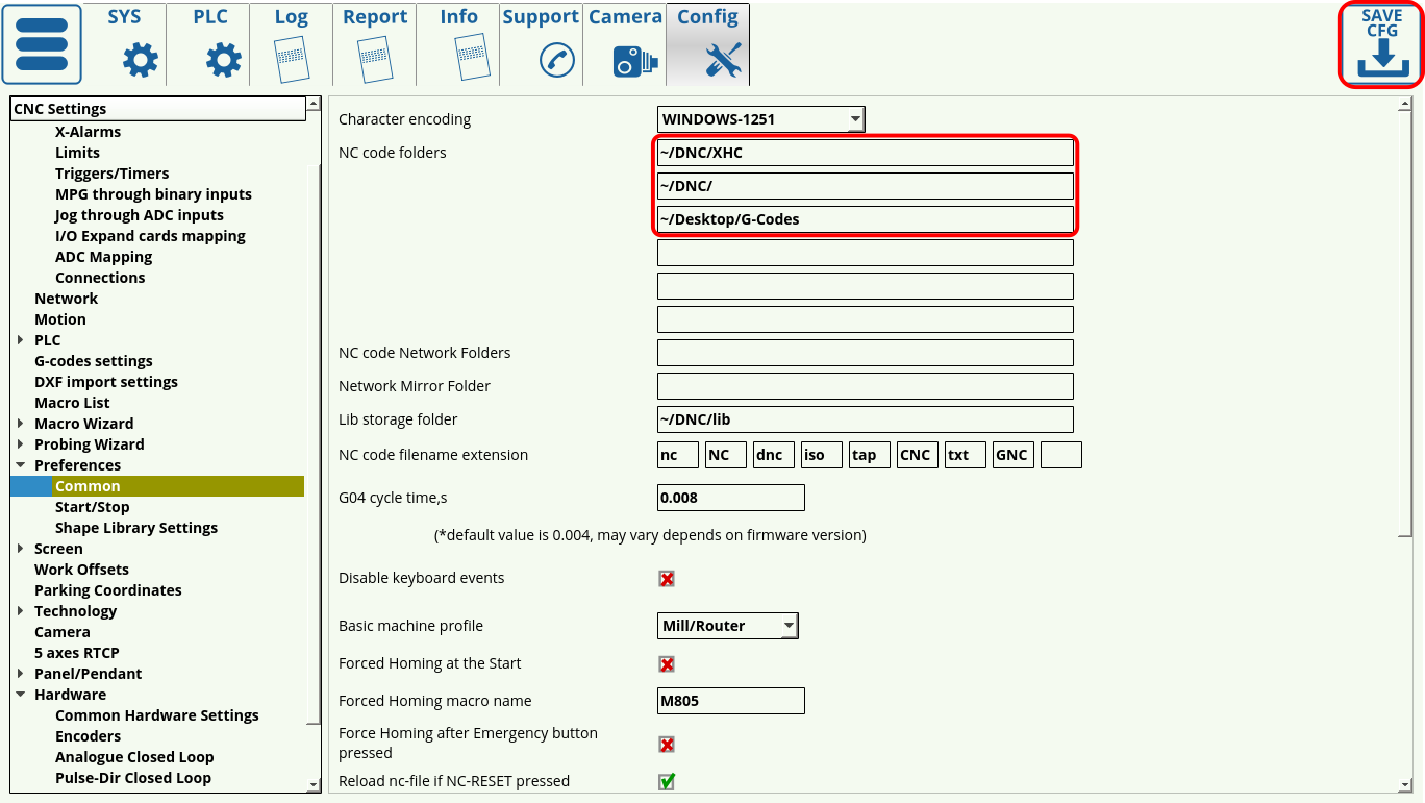Viewport: 1425px width, 803px height.
Task: Uncheck Reload nc-file if NC-RESET pressed
Action: tap(667, 781)
